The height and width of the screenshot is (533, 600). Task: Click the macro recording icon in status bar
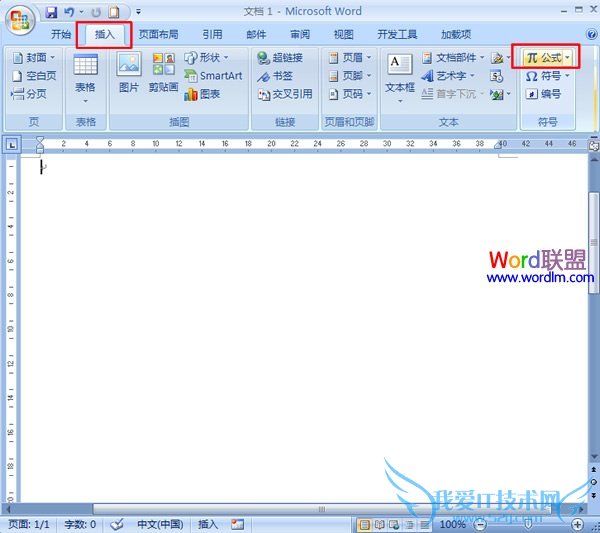[237, 524]
